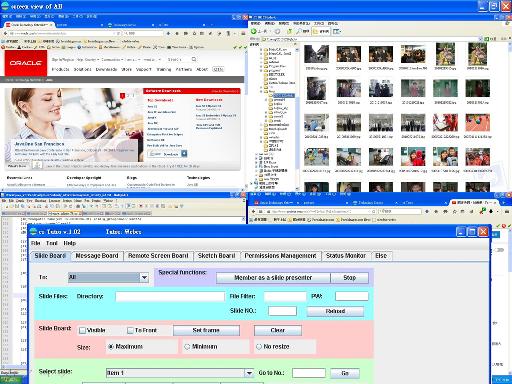Toggle the Folders pane button in Explorer

321,31
